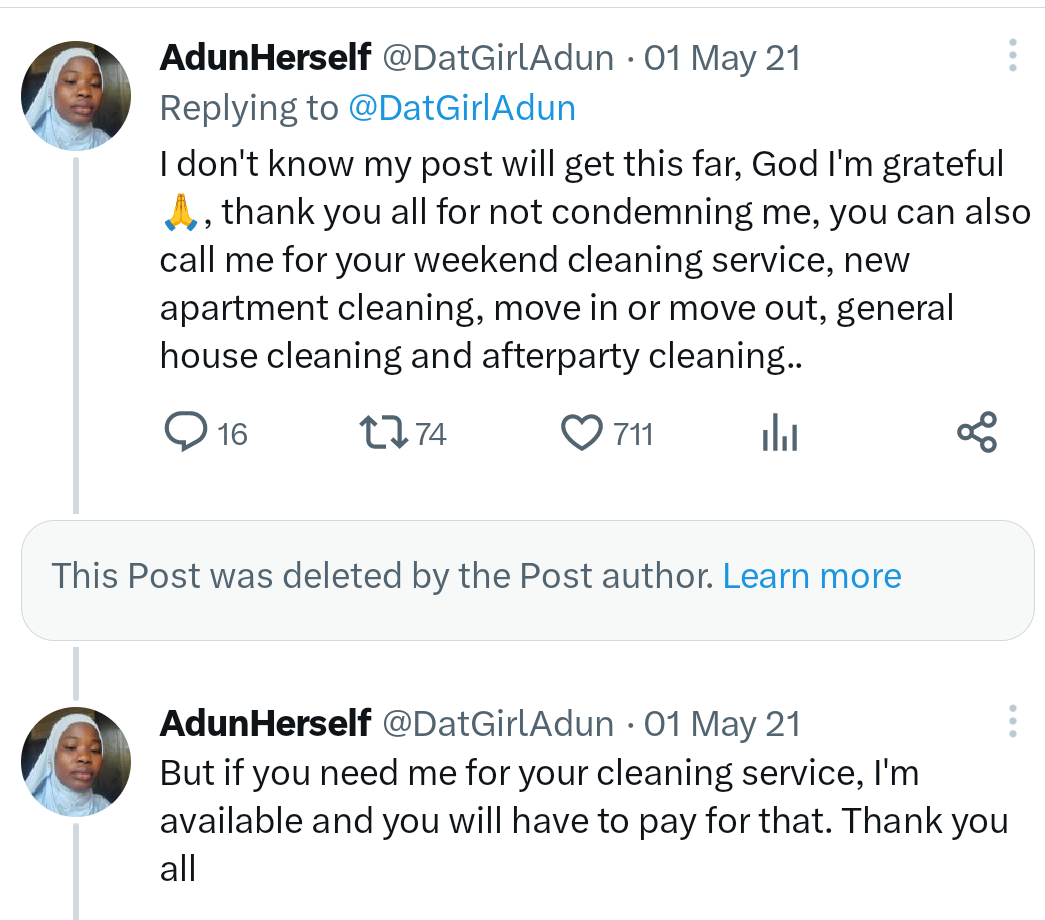Like the post with 711 likes

coord(583,433)
